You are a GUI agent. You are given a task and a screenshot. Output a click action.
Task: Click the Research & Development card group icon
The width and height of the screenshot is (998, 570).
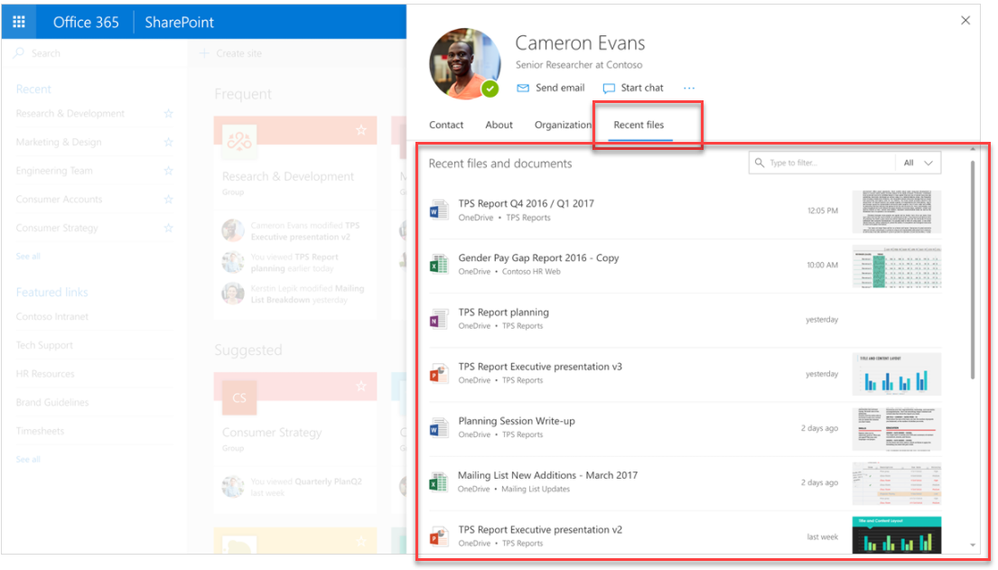pos(239,141)
